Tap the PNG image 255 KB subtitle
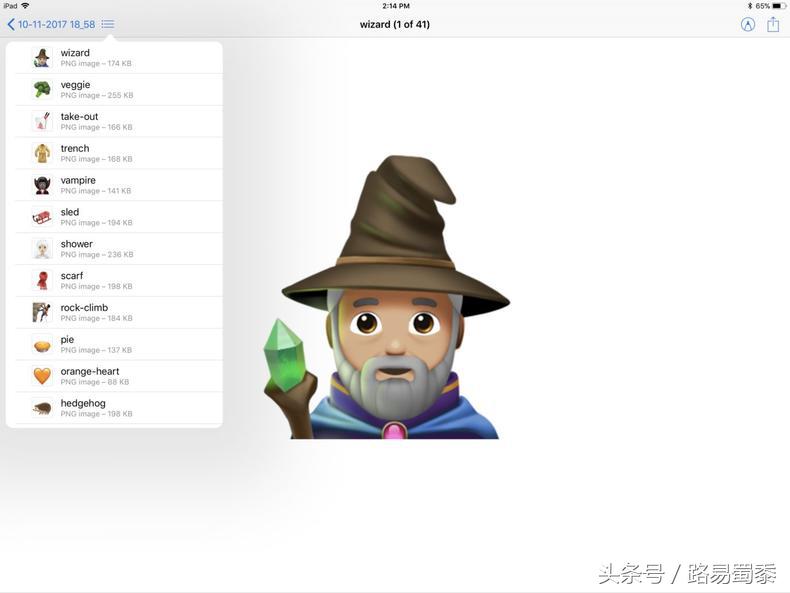The width and height of the screenshot is (790, 593). (97, 95)
